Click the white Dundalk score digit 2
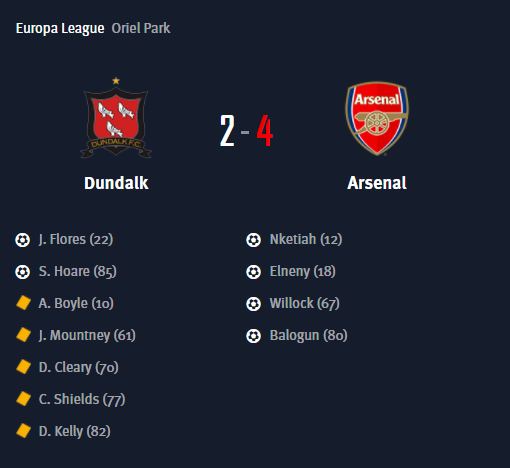The image size is (510, 468). point(227,131)
